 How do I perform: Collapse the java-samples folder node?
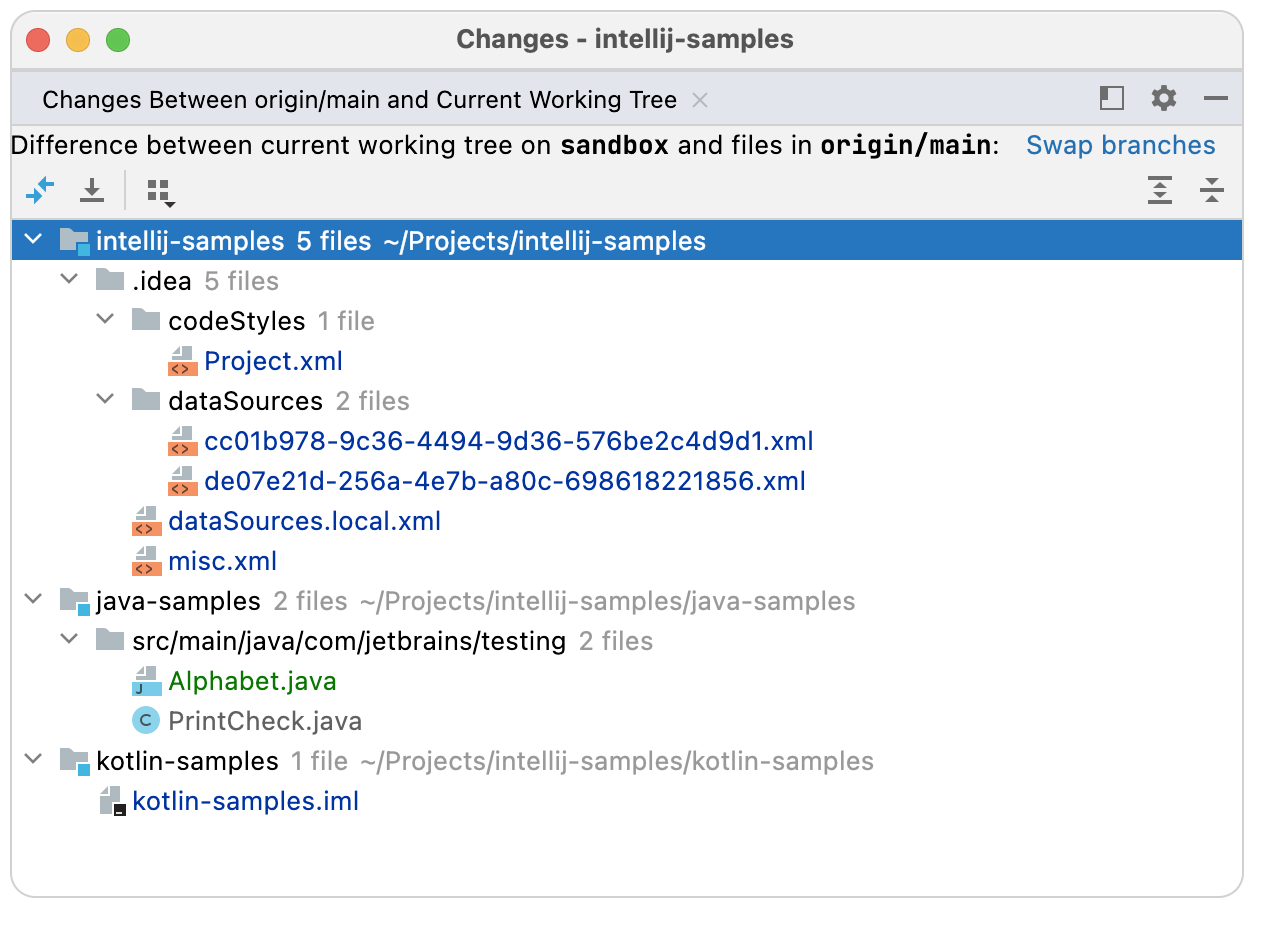[33, 600]
